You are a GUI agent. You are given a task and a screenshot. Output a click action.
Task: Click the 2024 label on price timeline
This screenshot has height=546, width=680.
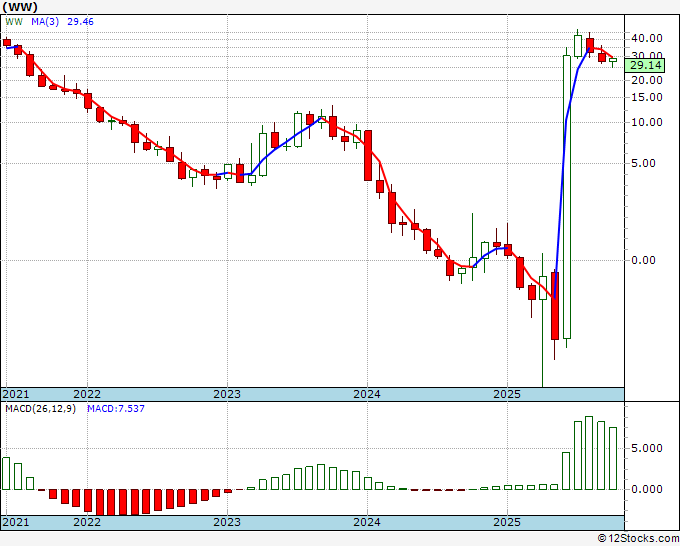pyautogui.click(x=367, y=394)
